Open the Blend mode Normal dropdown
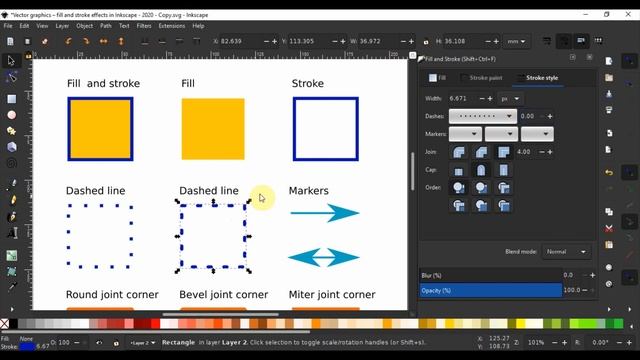 point(566,252)
